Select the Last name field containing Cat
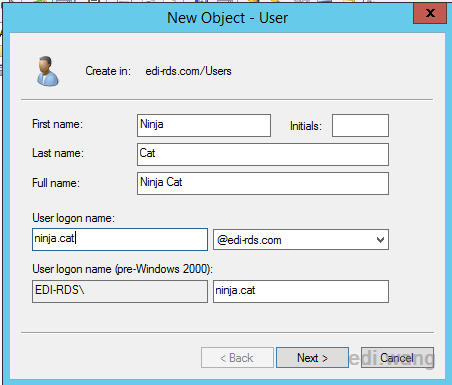The image size is (452, 385). (x=263, y=154)
